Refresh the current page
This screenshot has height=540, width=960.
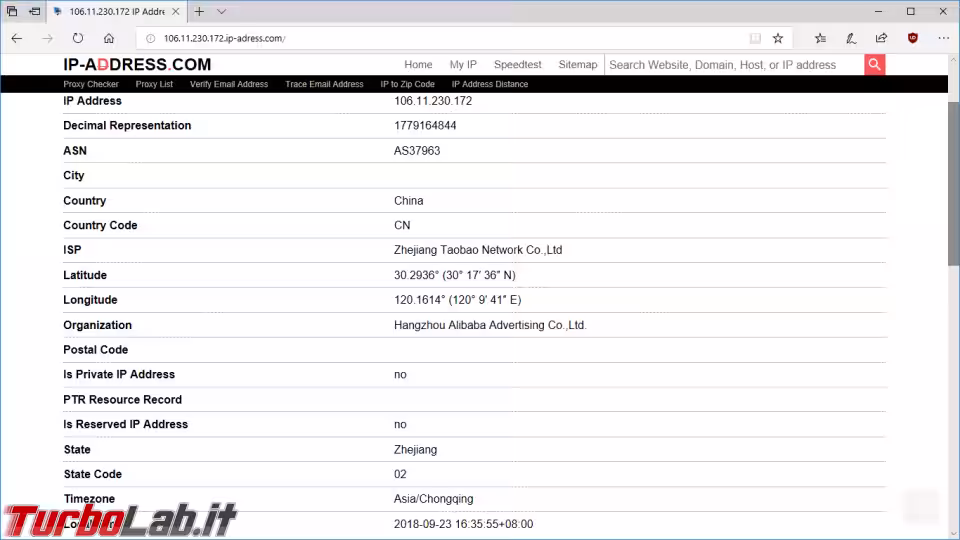pyautogui.click(x=78, y=38)
